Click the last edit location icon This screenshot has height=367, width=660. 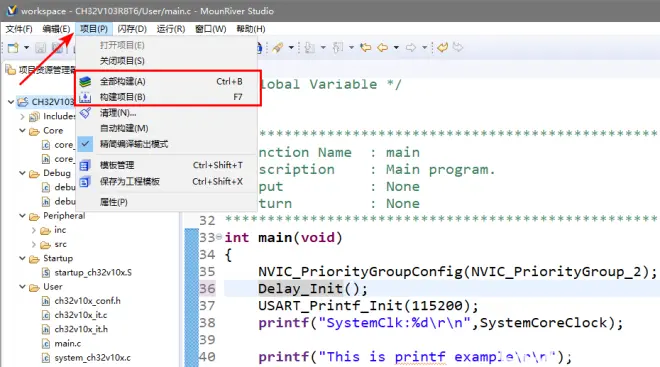click(x=365, y=48)
